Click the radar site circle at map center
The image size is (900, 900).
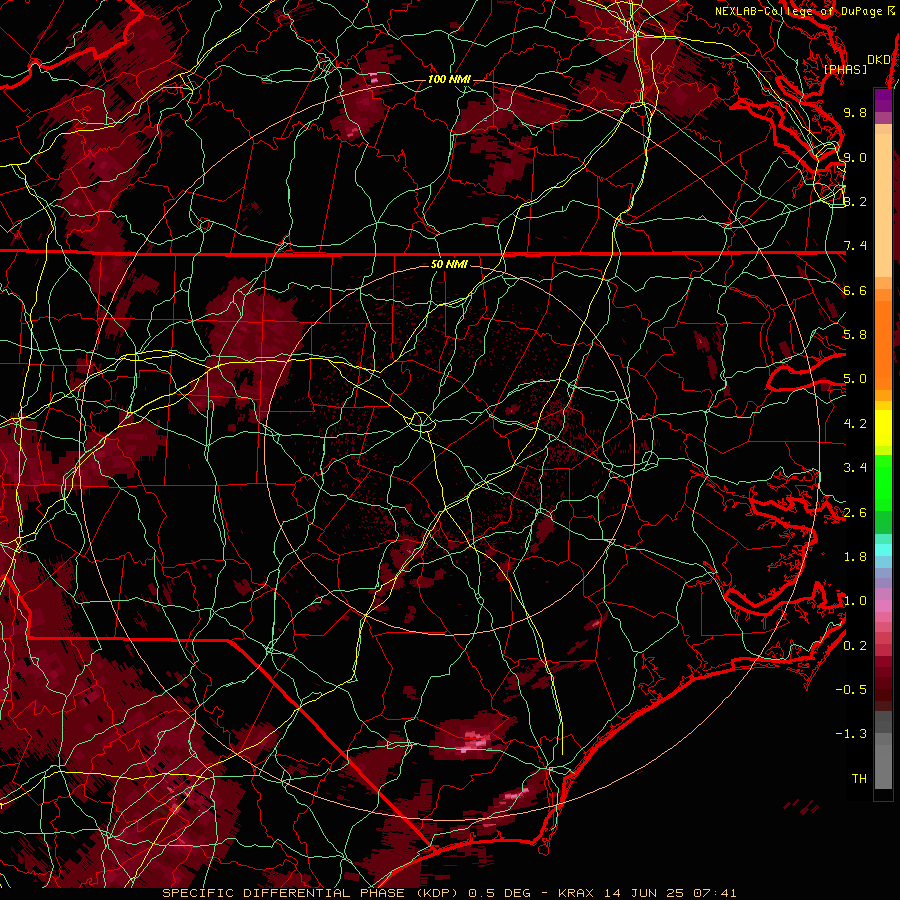click(x=421, y=422)
